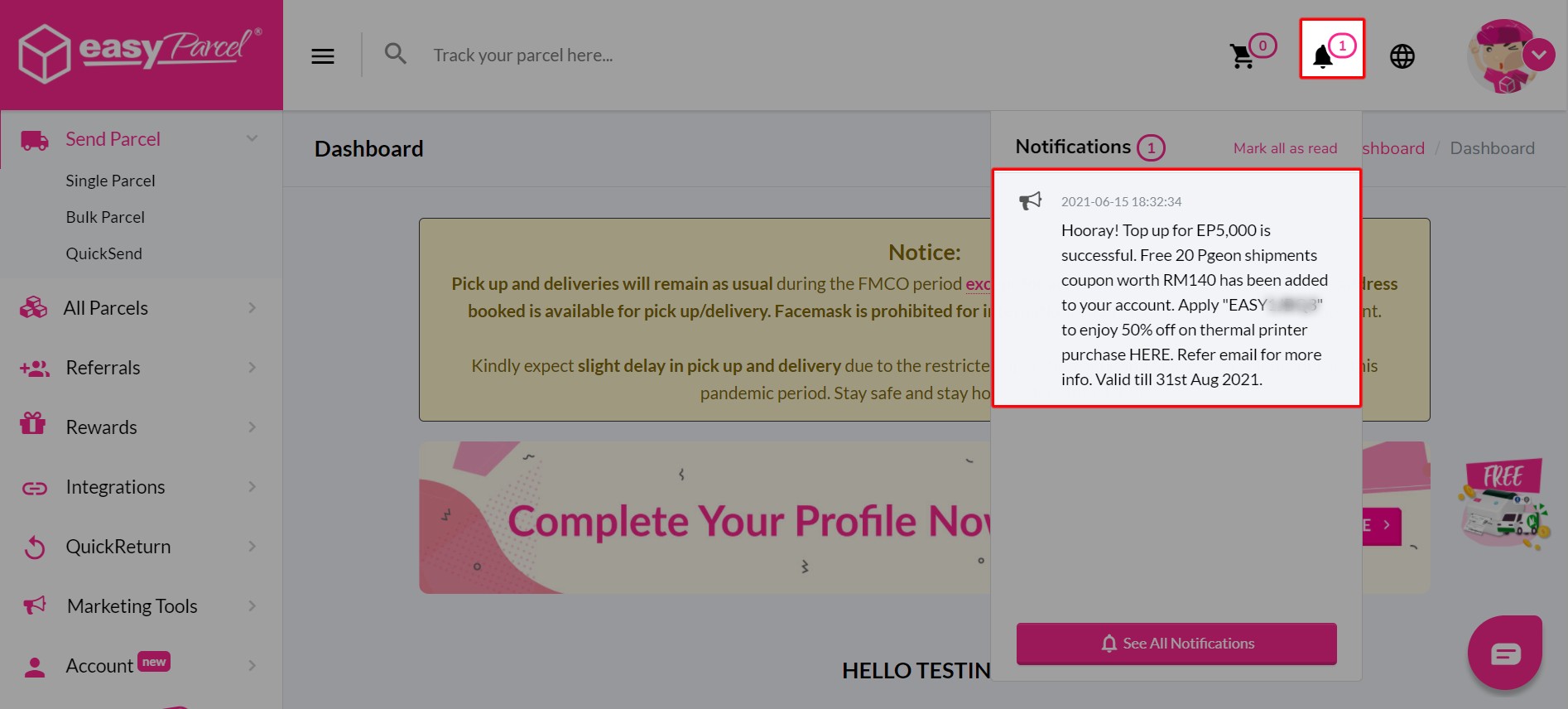
Task: Toggle the hamburger sidebar menu
Action: click(x=323, y=55)
